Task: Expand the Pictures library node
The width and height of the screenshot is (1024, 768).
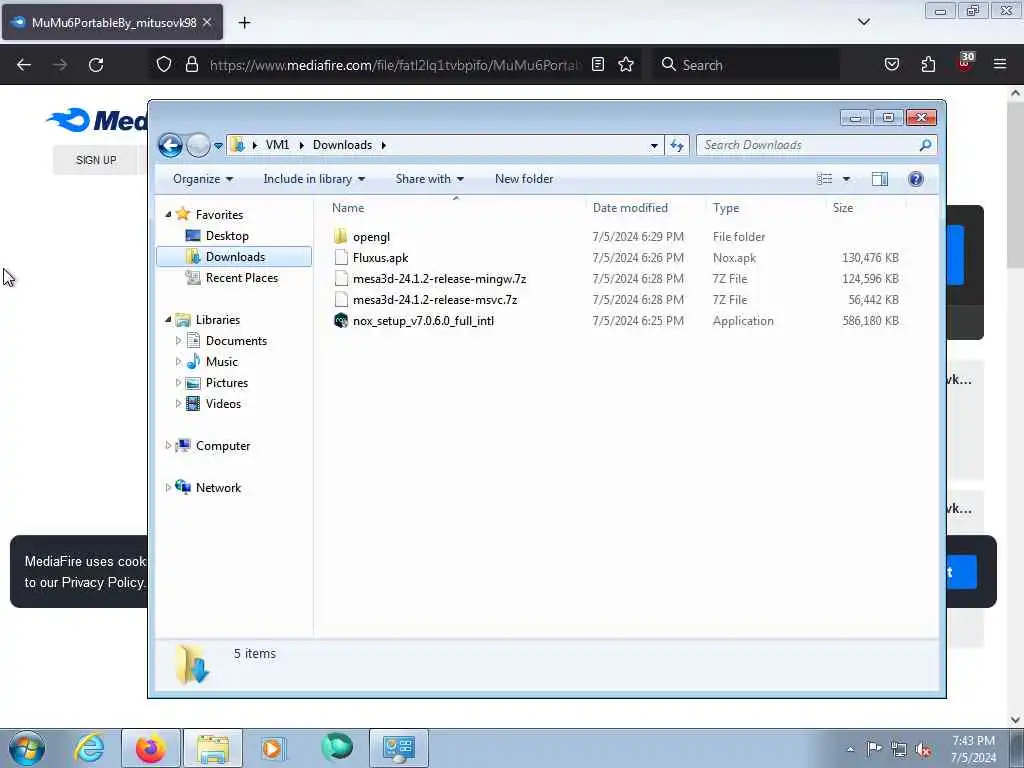Action: [178, 383]
